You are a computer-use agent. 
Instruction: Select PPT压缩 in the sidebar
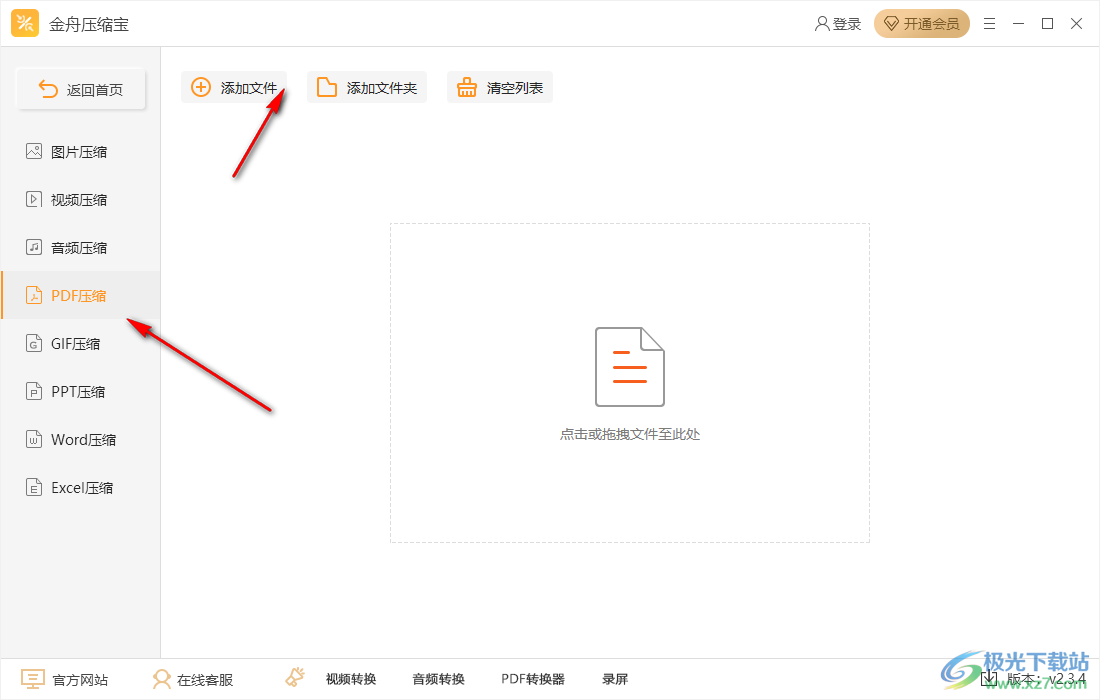(80, 391)
